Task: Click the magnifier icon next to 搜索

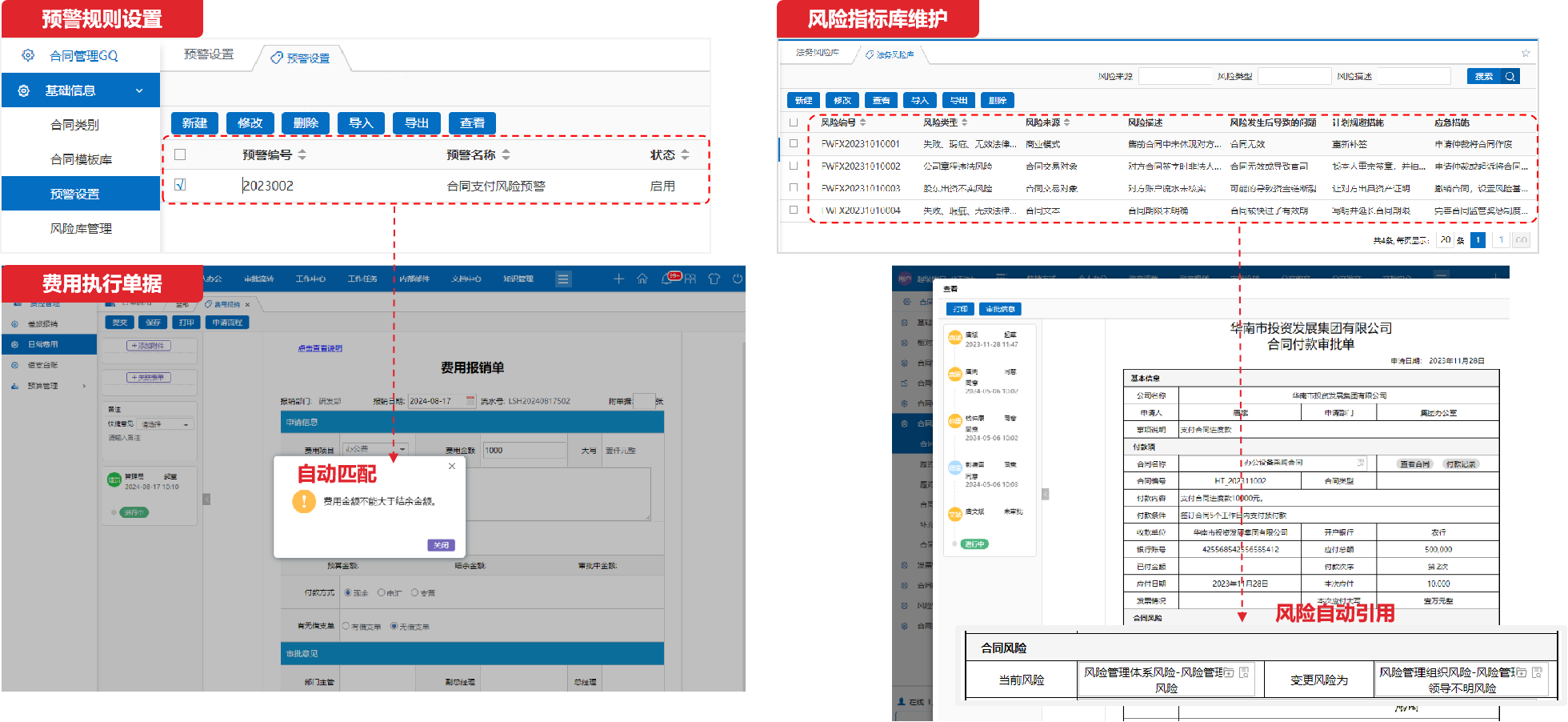Action: 1511,75
